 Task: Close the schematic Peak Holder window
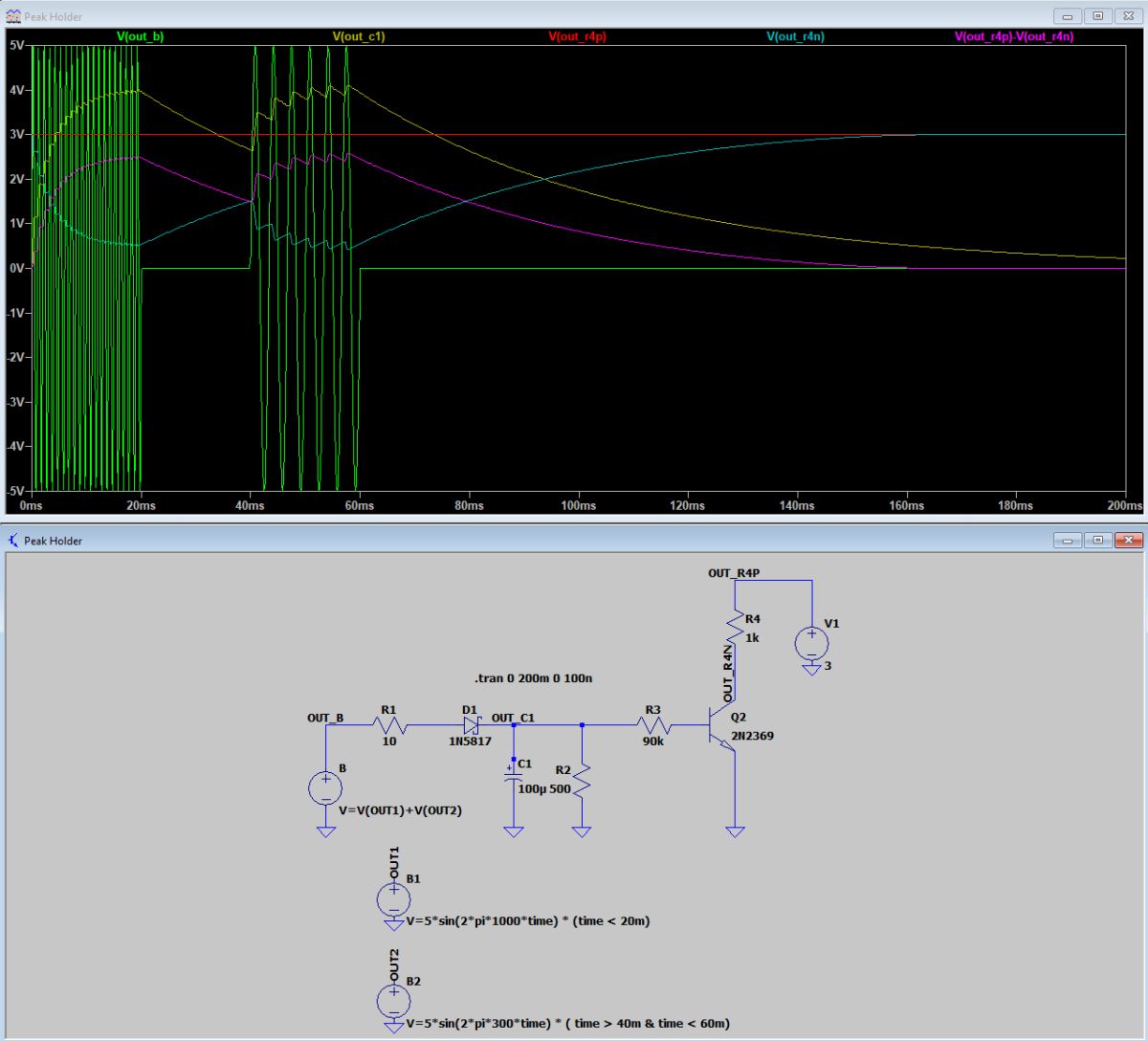click(1129, 541)
